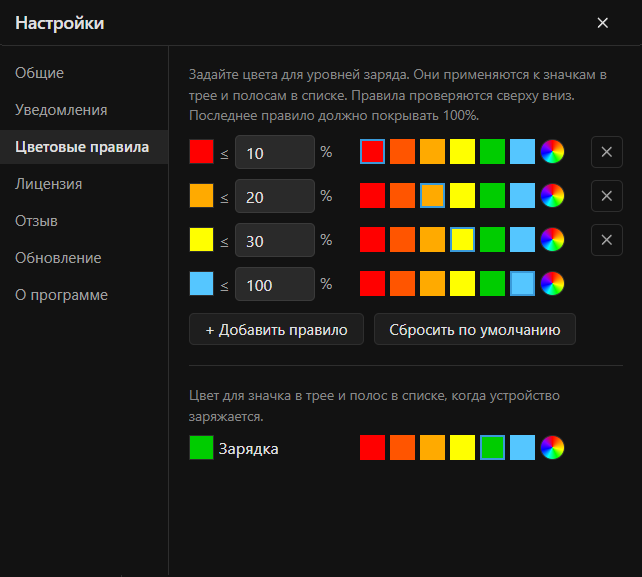This screenshot has width=642, height=577.
Task: Delete the 10% color rule
Action: [x=606, y=152]
